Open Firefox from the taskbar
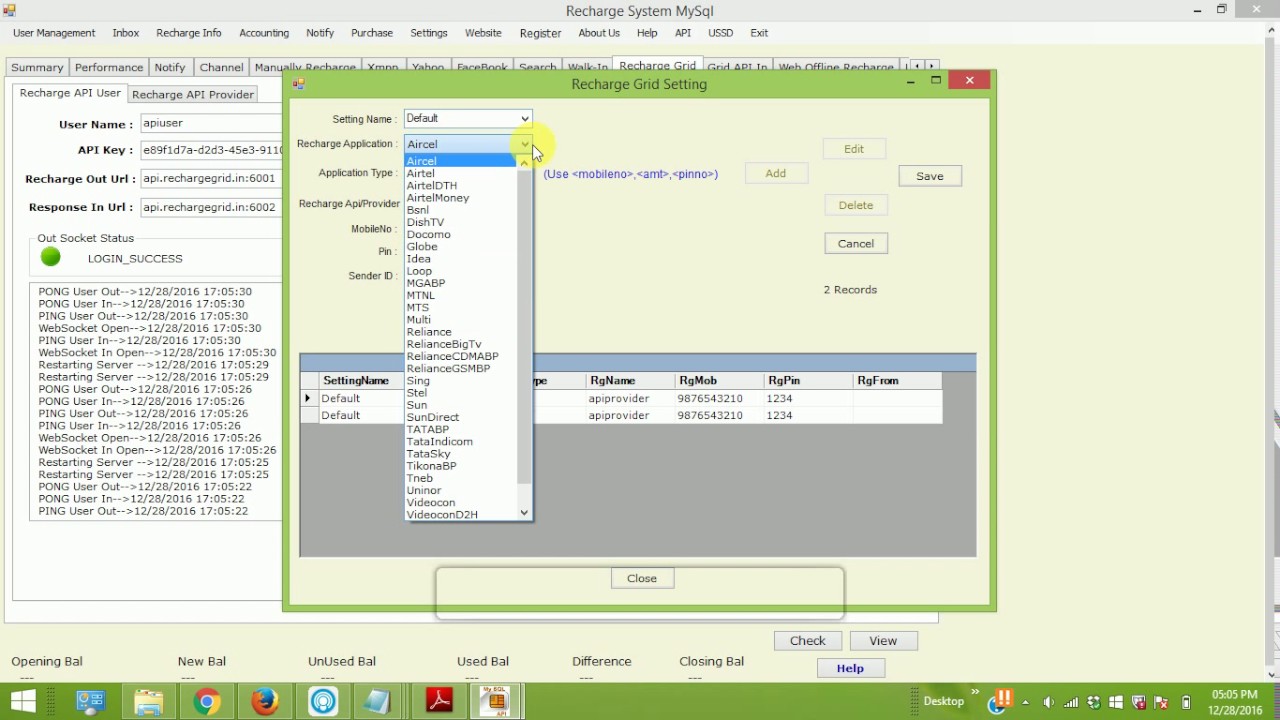Screen dimensions: 1280x720 265,702
